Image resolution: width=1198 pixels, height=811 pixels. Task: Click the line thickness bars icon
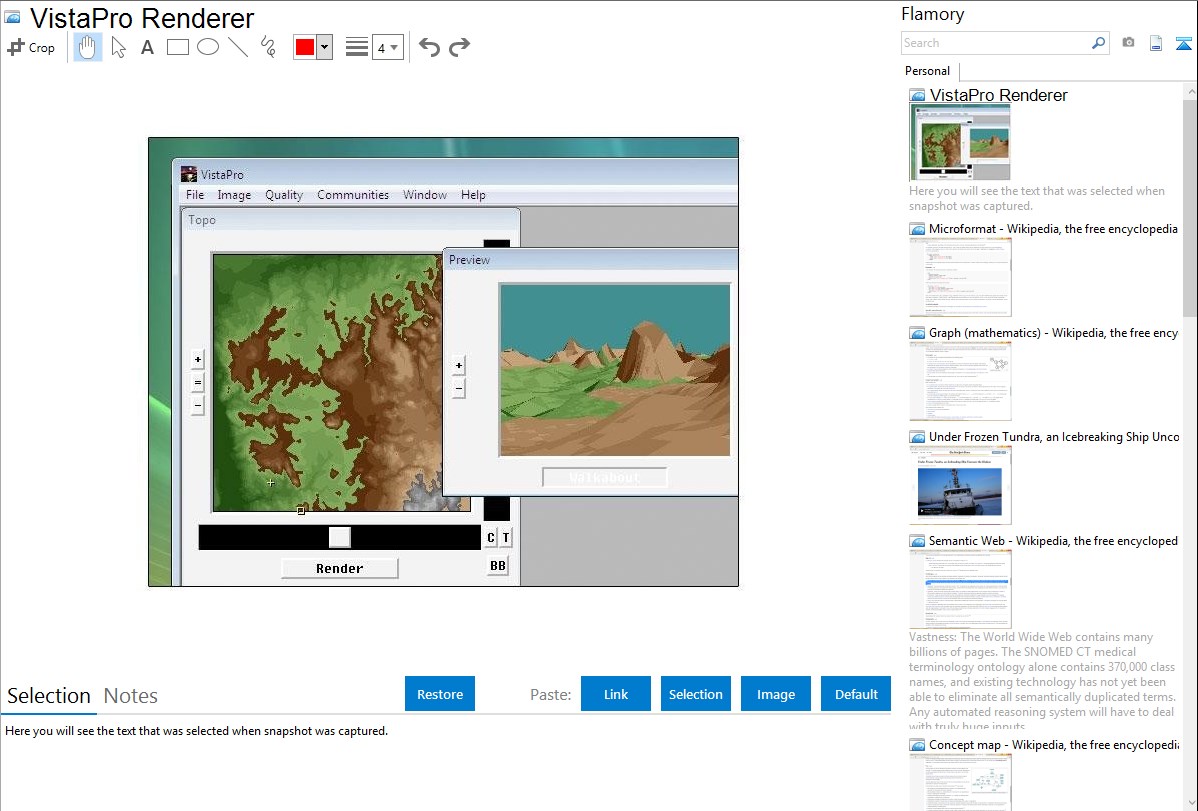pyautogui.click(x=356, y=47)
